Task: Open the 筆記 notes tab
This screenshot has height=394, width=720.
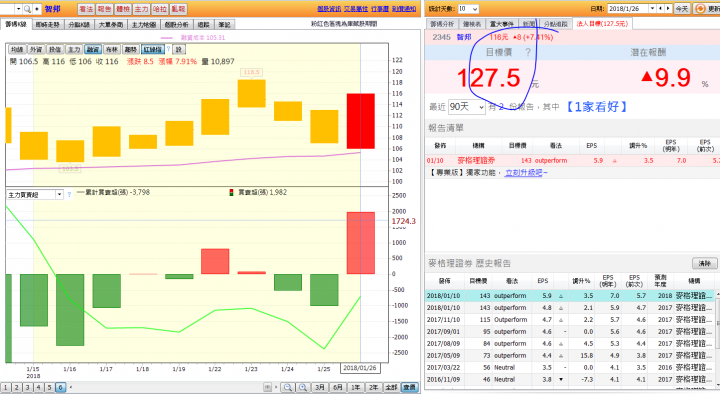Action: 224,25
